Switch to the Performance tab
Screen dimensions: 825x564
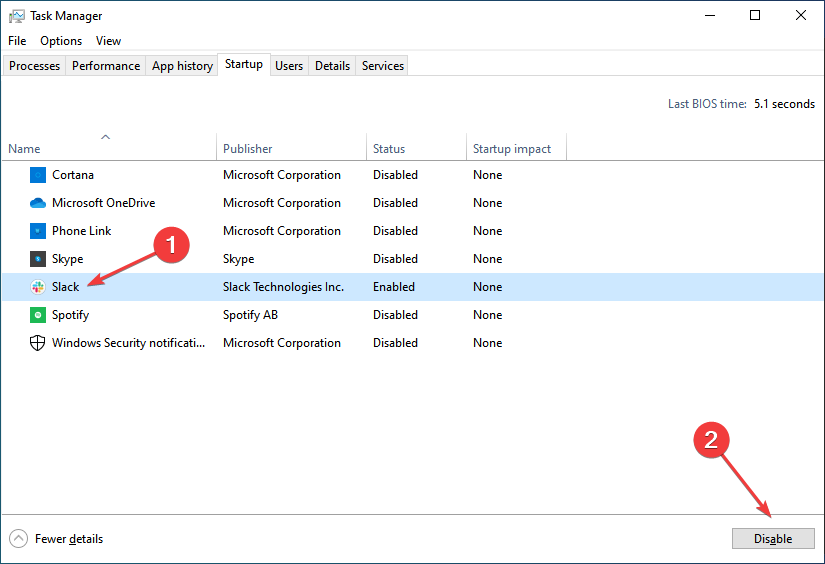point(106,66)
